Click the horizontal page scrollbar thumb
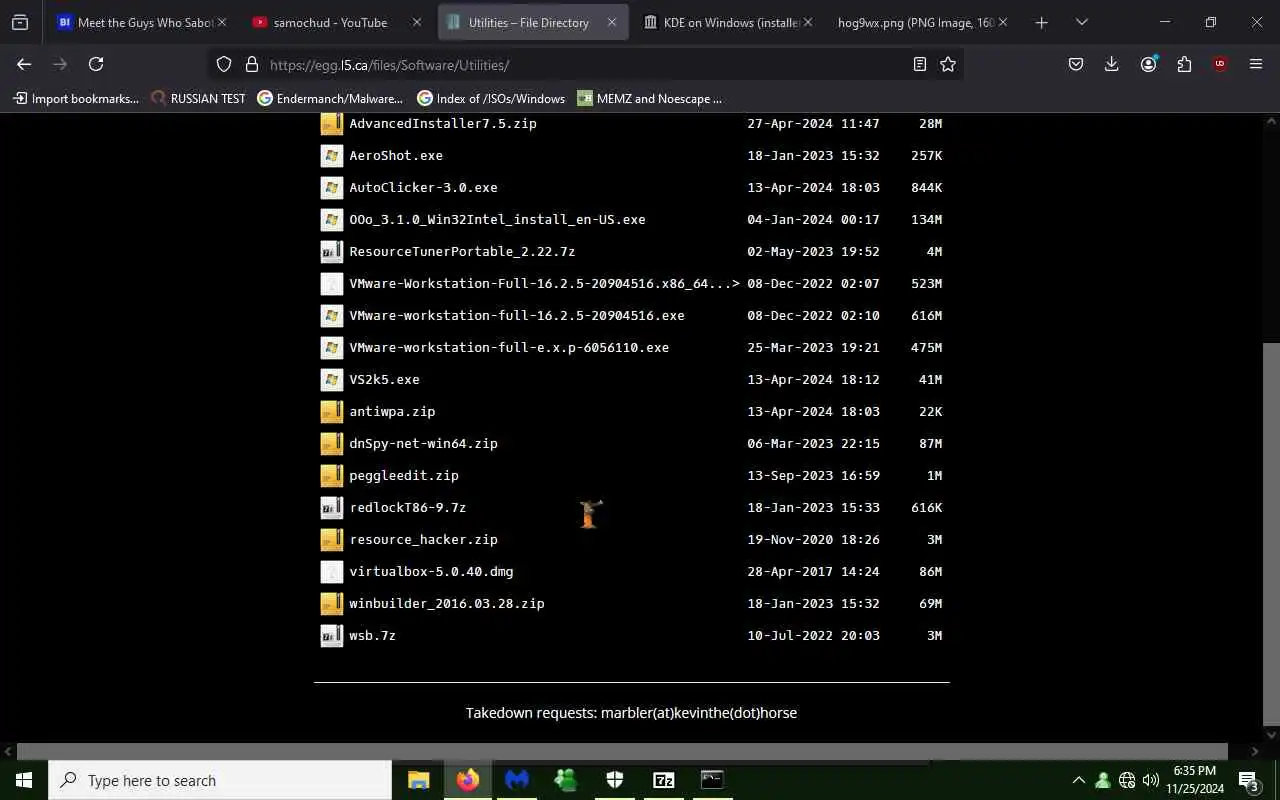1280x800 pixels. click(622, 751)
